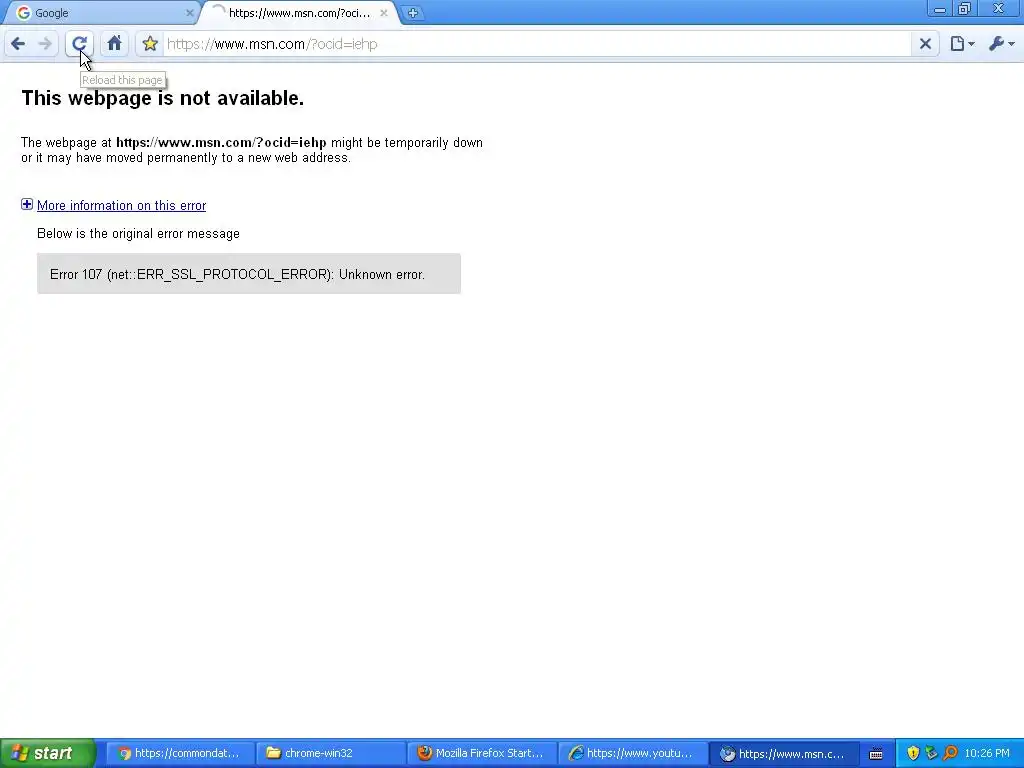This screenshot has height=768, width=1024.
Task: Reload this page with the refresh icon
Action: pos(79,44)
